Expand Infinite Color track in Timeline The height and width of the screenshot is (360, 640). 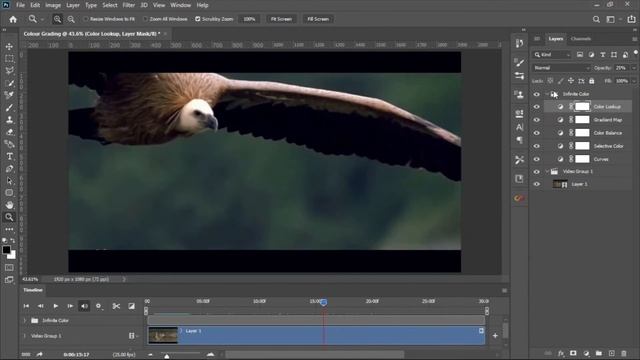pyautogui.click(x=24, y=320)
